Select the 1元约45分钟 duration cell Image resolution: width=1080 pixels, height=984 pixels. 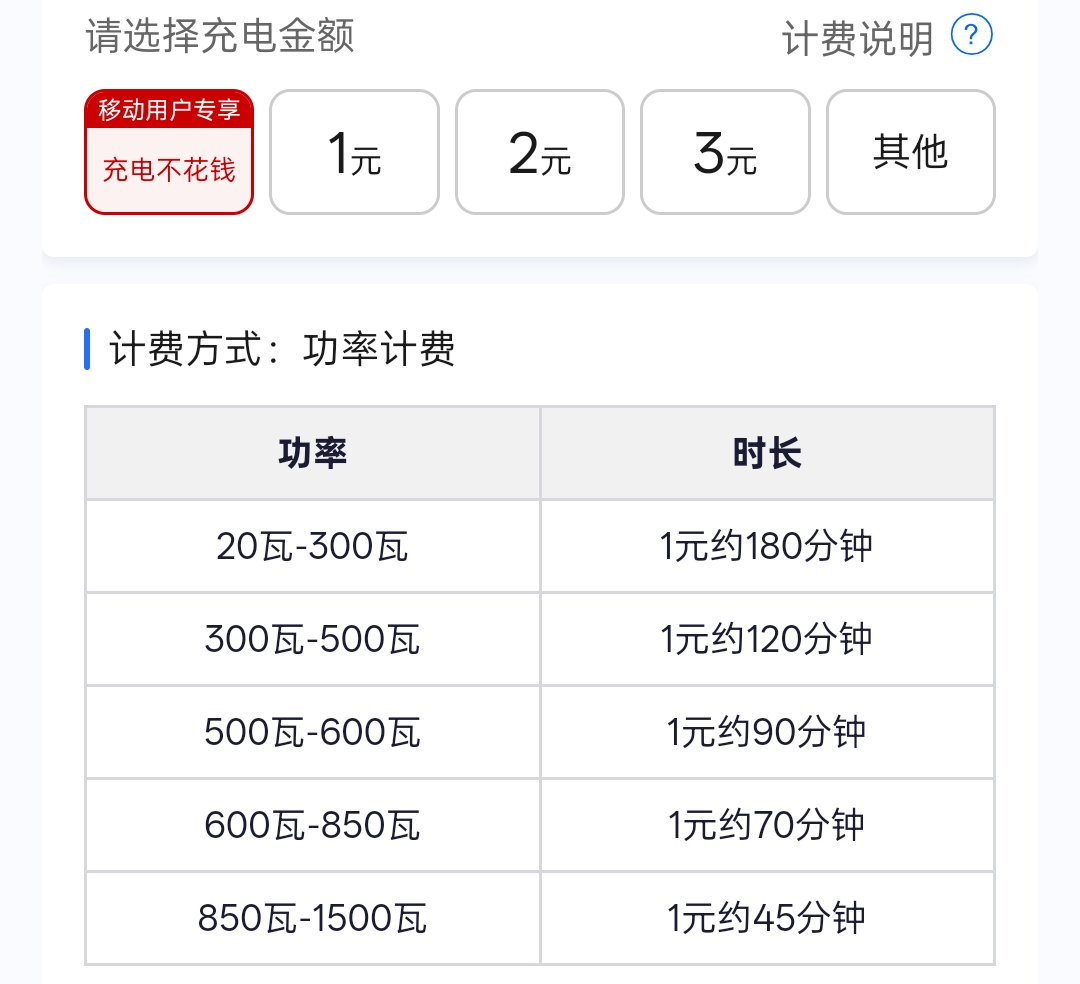tap(767, 917)
